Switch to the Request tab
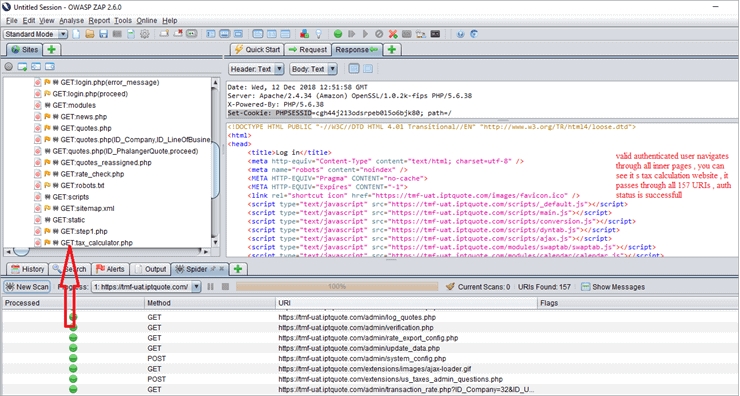The width and height of the screenshot is (740, 396). (x=307, y=50)
